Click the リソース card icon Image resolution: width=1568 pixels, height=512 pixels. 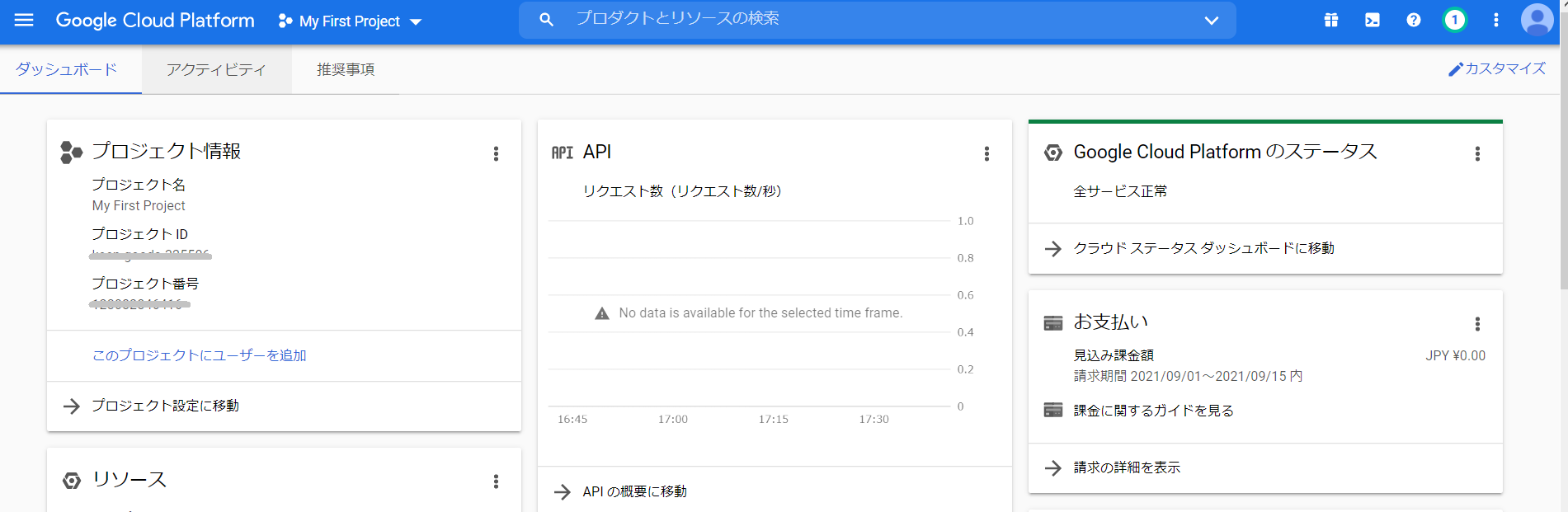(72, 481)
